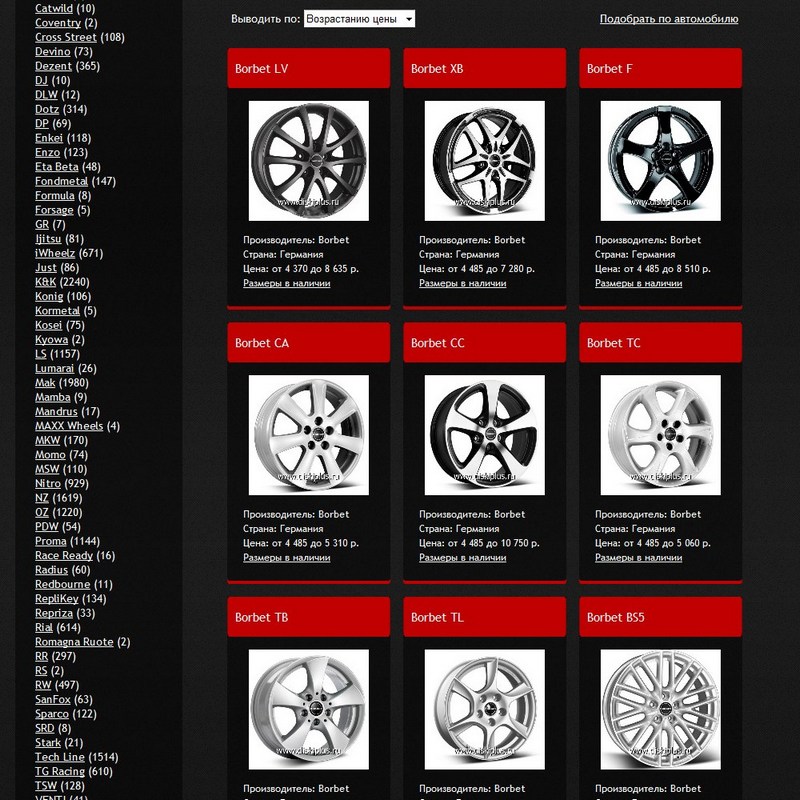The height and width of the screenshot is (800, 800).
Task: View available sizes for Borbet CA
Action: [287, 558]
